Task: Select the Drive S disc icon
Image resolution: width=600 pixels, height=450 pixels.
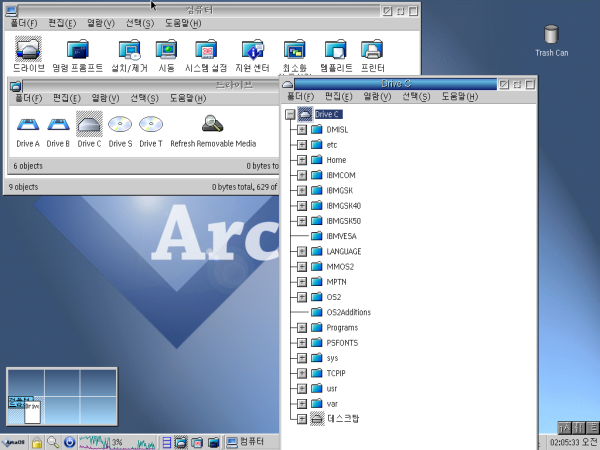Action: tap(120, 125)
